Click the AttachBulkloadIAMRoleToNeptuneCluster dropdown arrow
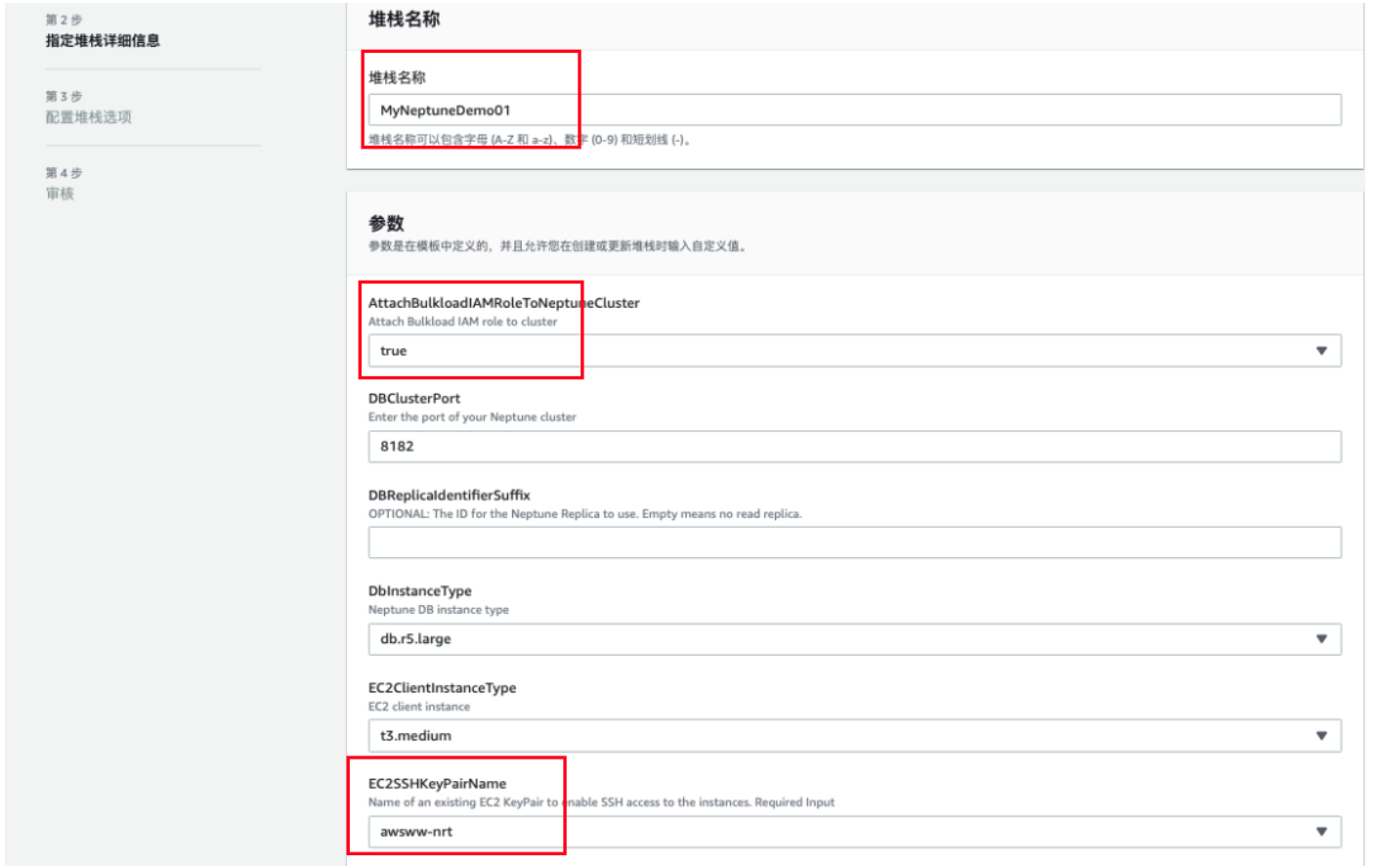1380x868 pixels. click(x=1321, y=351)
